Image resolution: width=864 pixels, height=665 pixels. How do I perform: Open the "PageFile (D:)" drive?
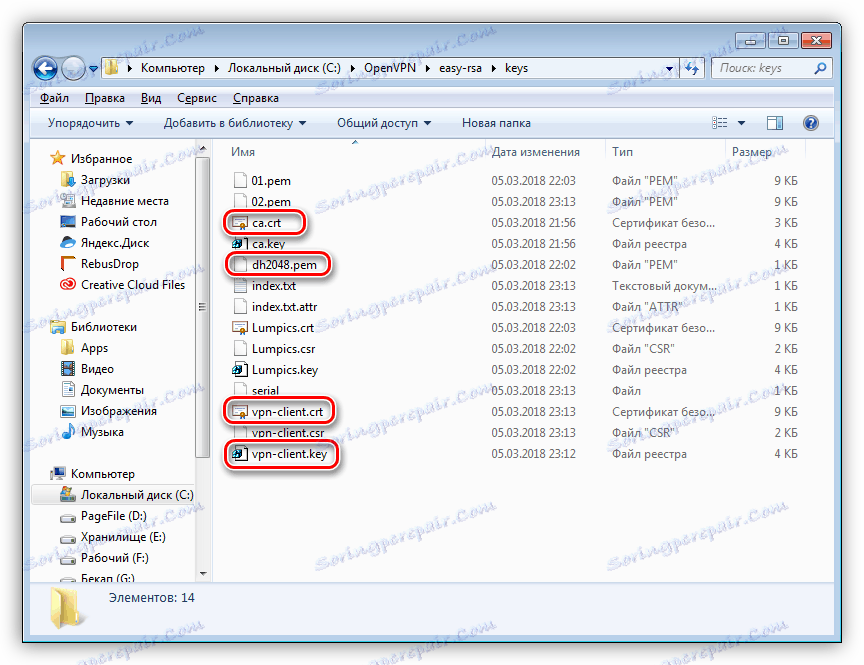click(114, 516)
